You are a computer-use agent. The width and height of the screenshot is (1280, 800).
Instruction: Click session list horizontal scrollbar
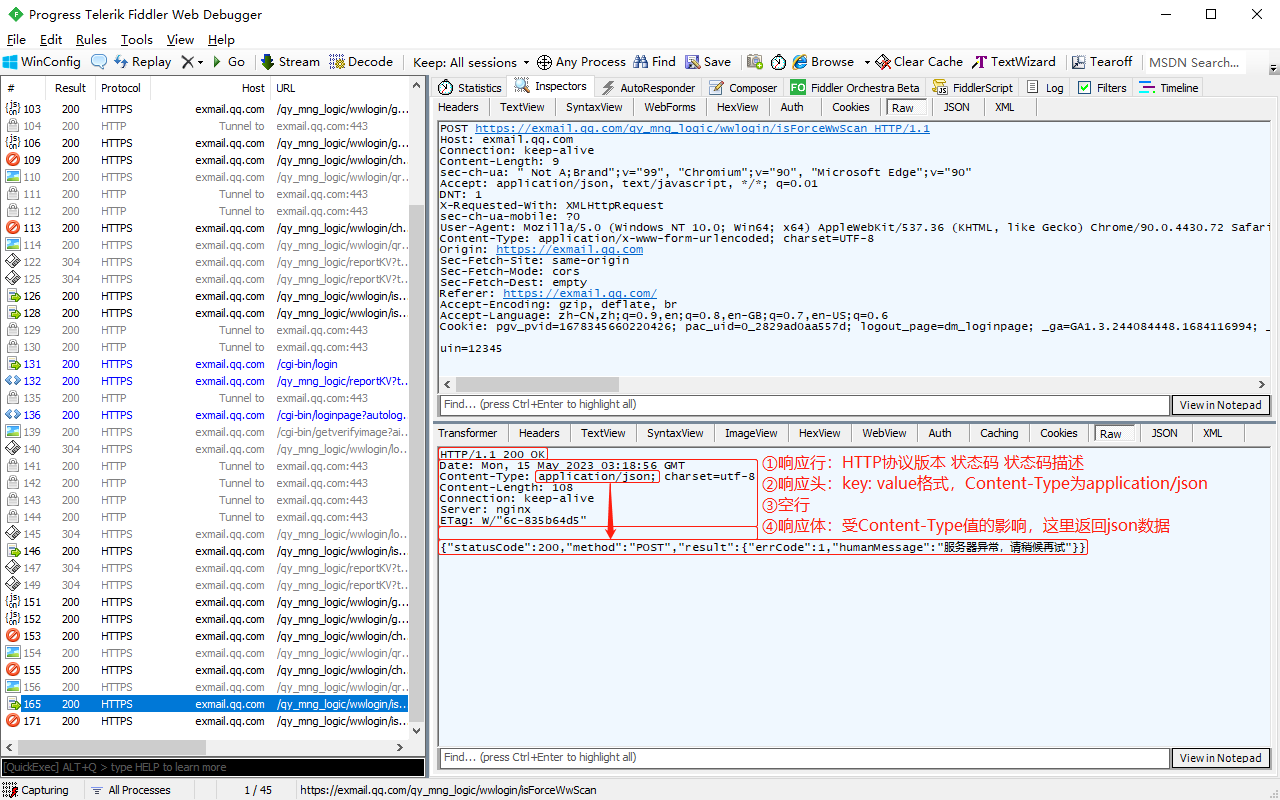coord(112,747)
